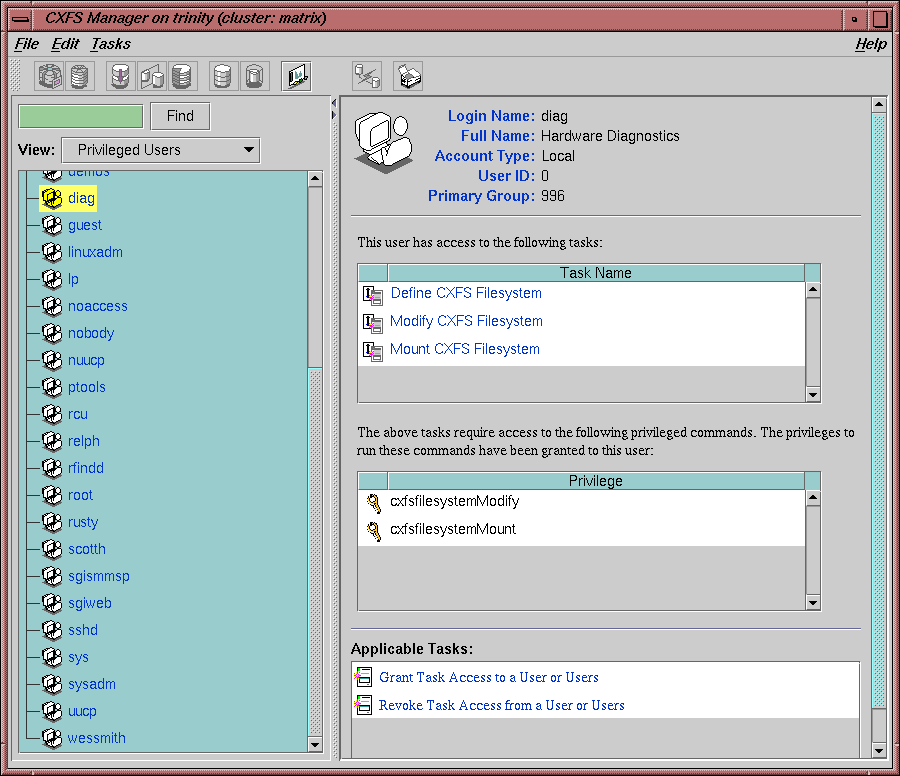Select the rfindd user in tree

(86, 468)
